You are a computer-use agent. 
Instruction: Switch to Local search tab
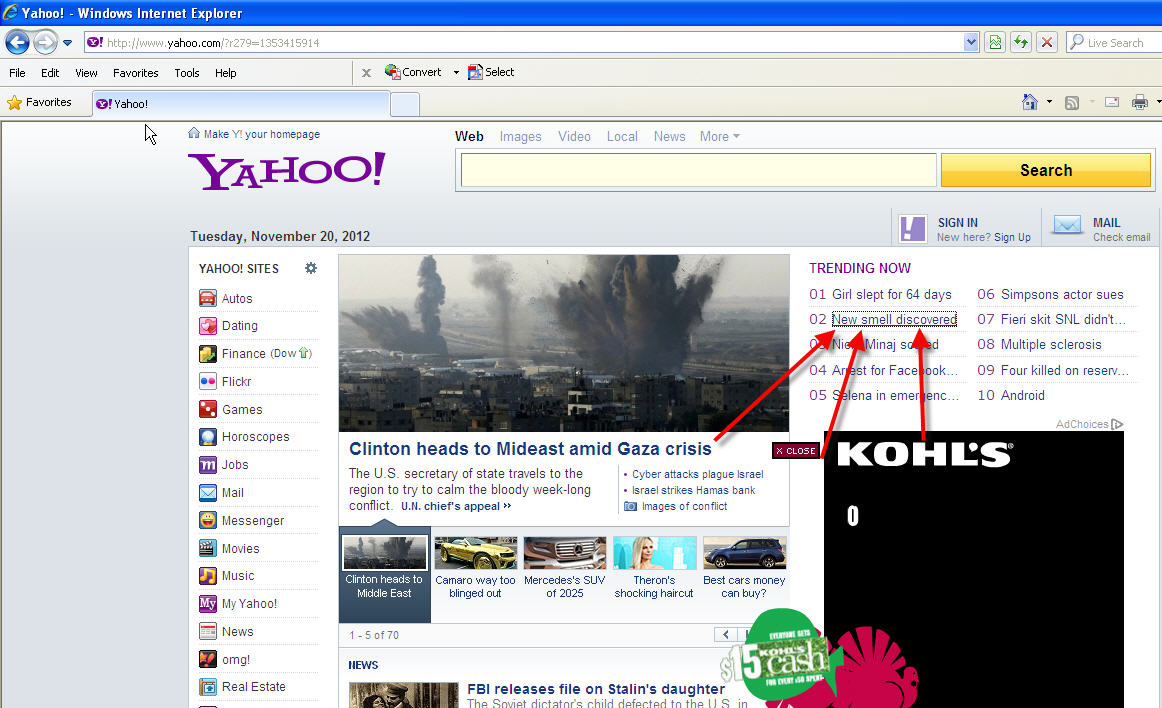(622, 136)
